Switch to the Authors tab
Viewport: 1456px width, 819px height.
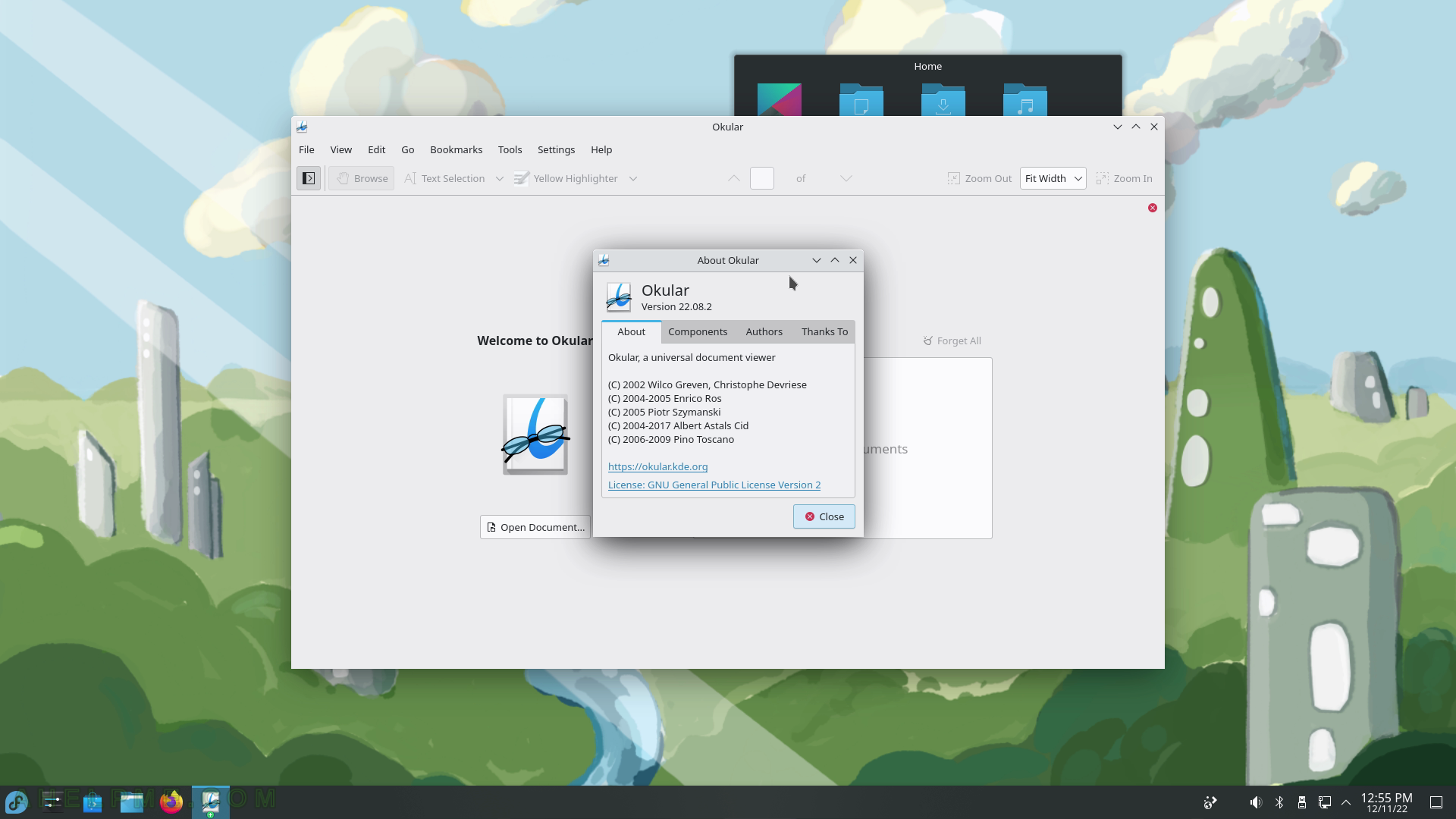pos(764,331)
